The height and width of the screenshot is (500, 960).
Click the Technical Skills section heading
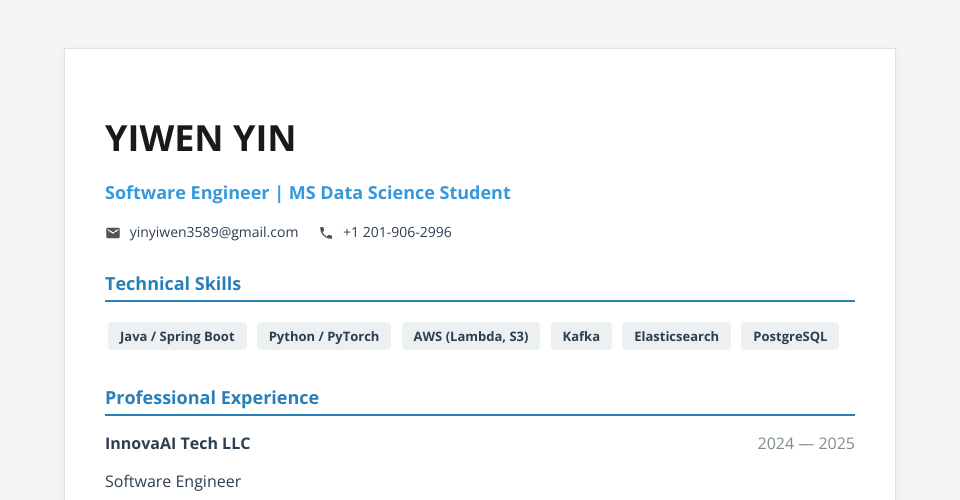(173, 284)
